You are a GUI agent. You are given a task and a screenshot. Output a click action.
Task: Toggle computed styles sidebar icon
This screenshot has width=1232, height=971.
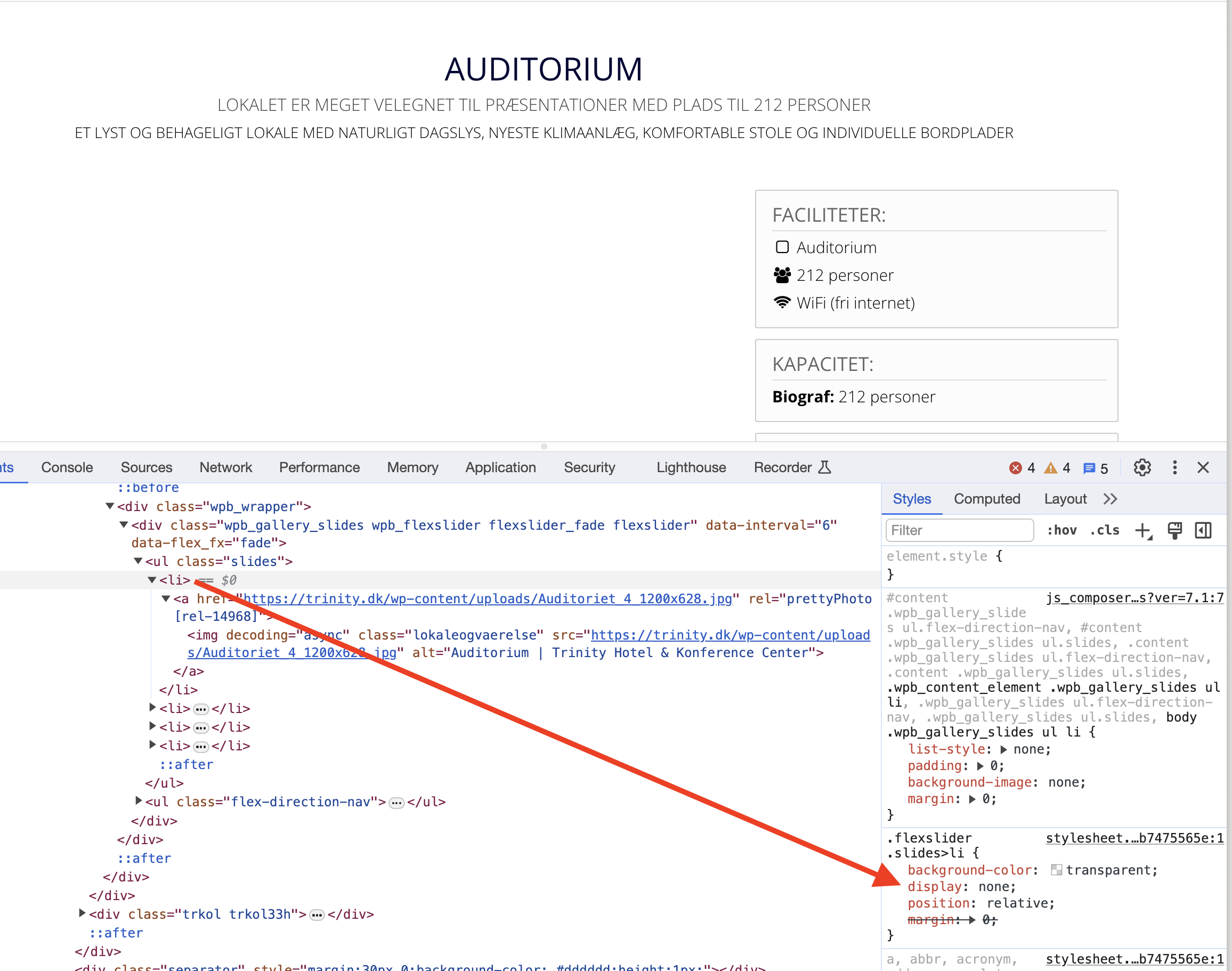pyautogui.click(x=1203, y=530)
